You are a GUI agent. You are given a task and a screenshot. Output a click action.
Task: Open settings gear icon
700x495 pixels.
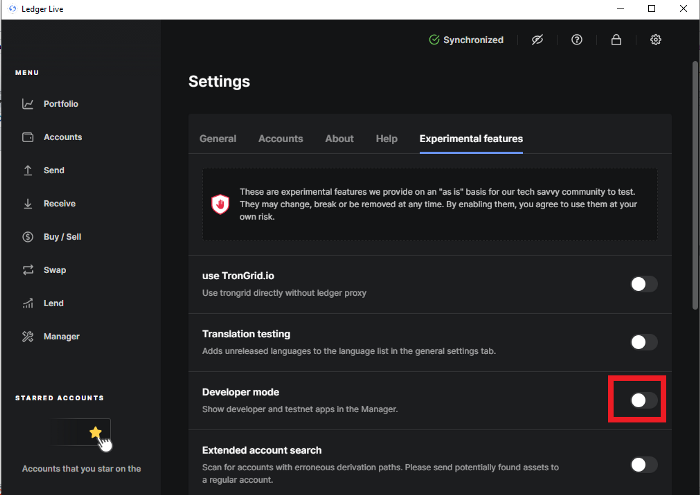[655, 40]
